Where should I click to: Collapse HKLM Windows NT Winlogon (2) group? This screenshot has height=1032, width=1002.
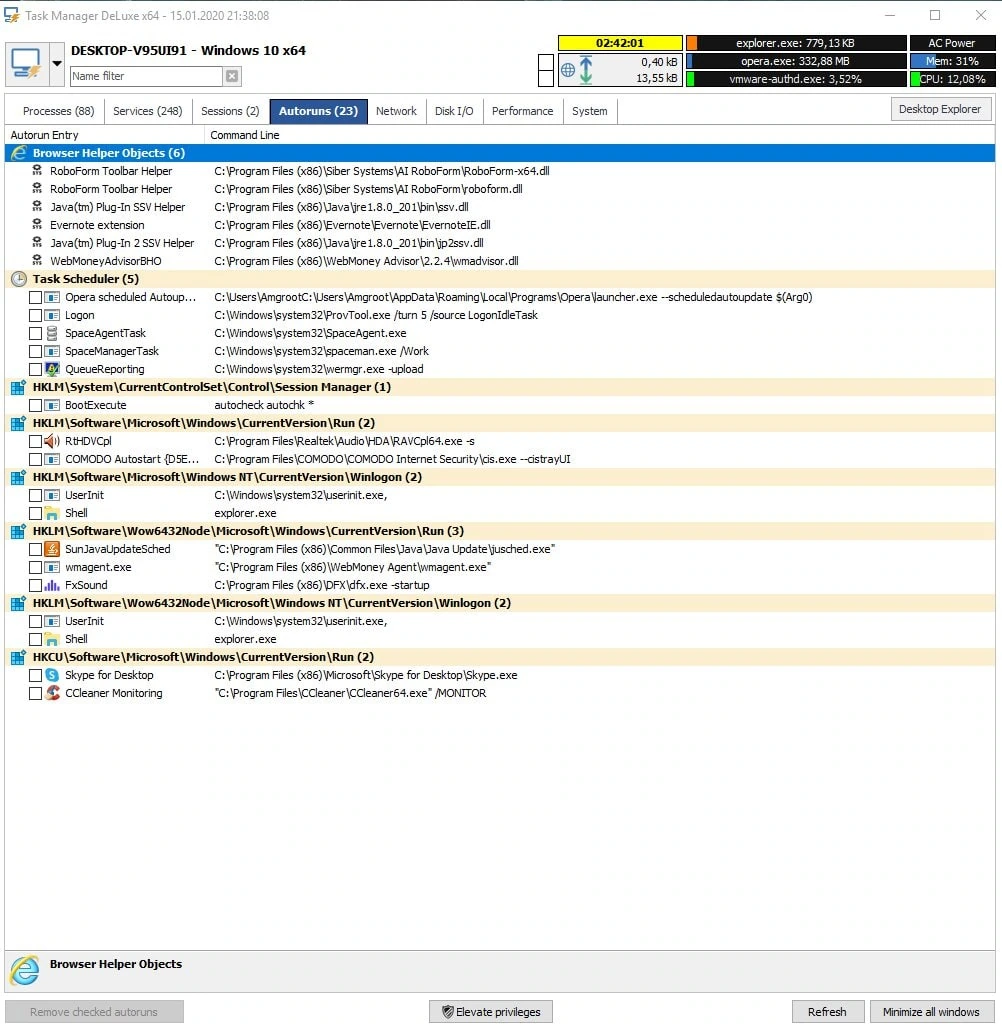click(500, 477)
